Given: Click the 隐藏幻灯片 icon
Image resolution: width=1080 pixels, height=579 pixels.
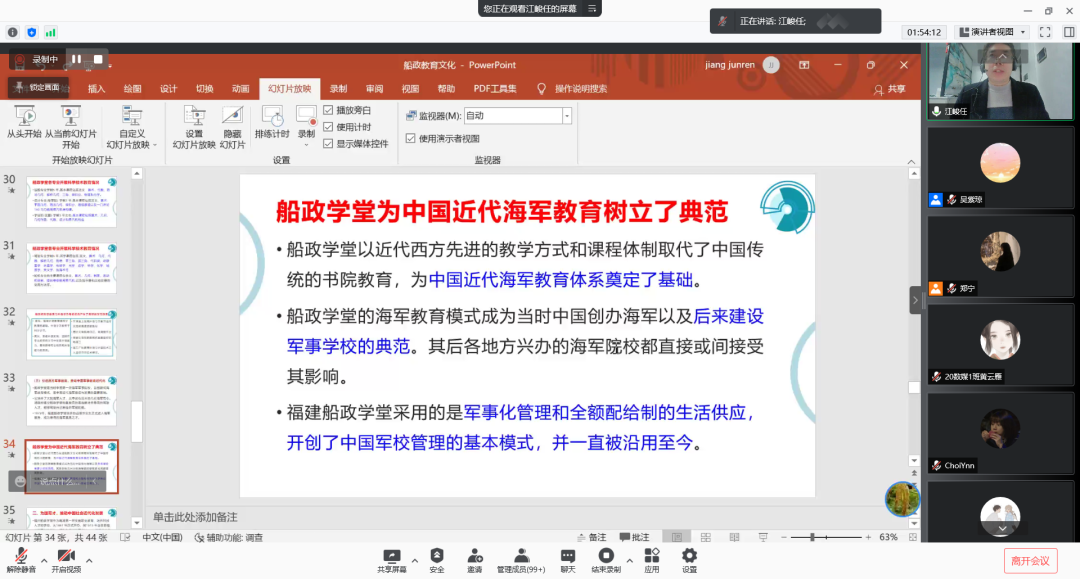Looking at the screenshot, I should 232,117.
